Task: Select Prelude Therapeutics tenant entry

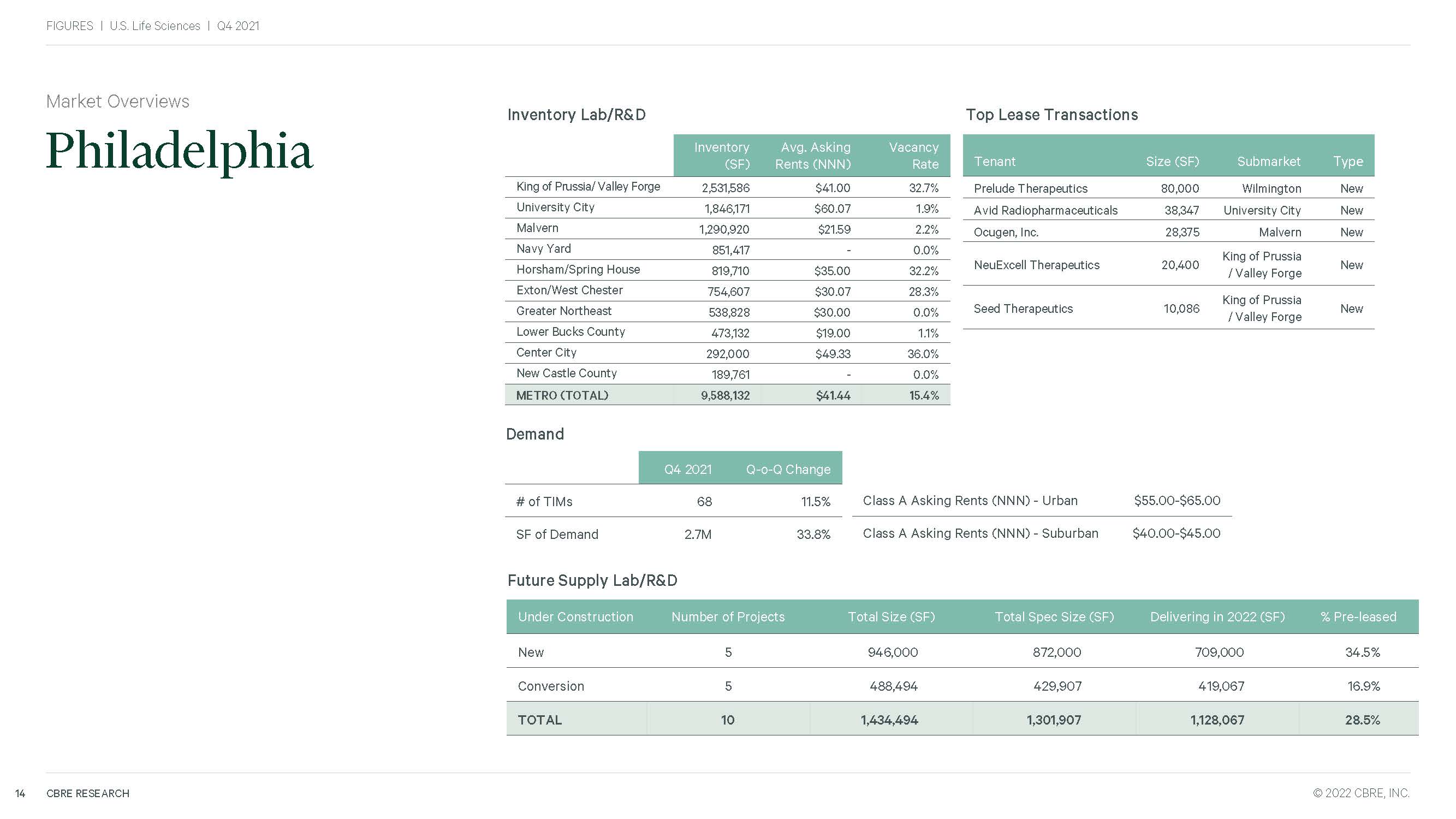Action: pos(1030,188)
